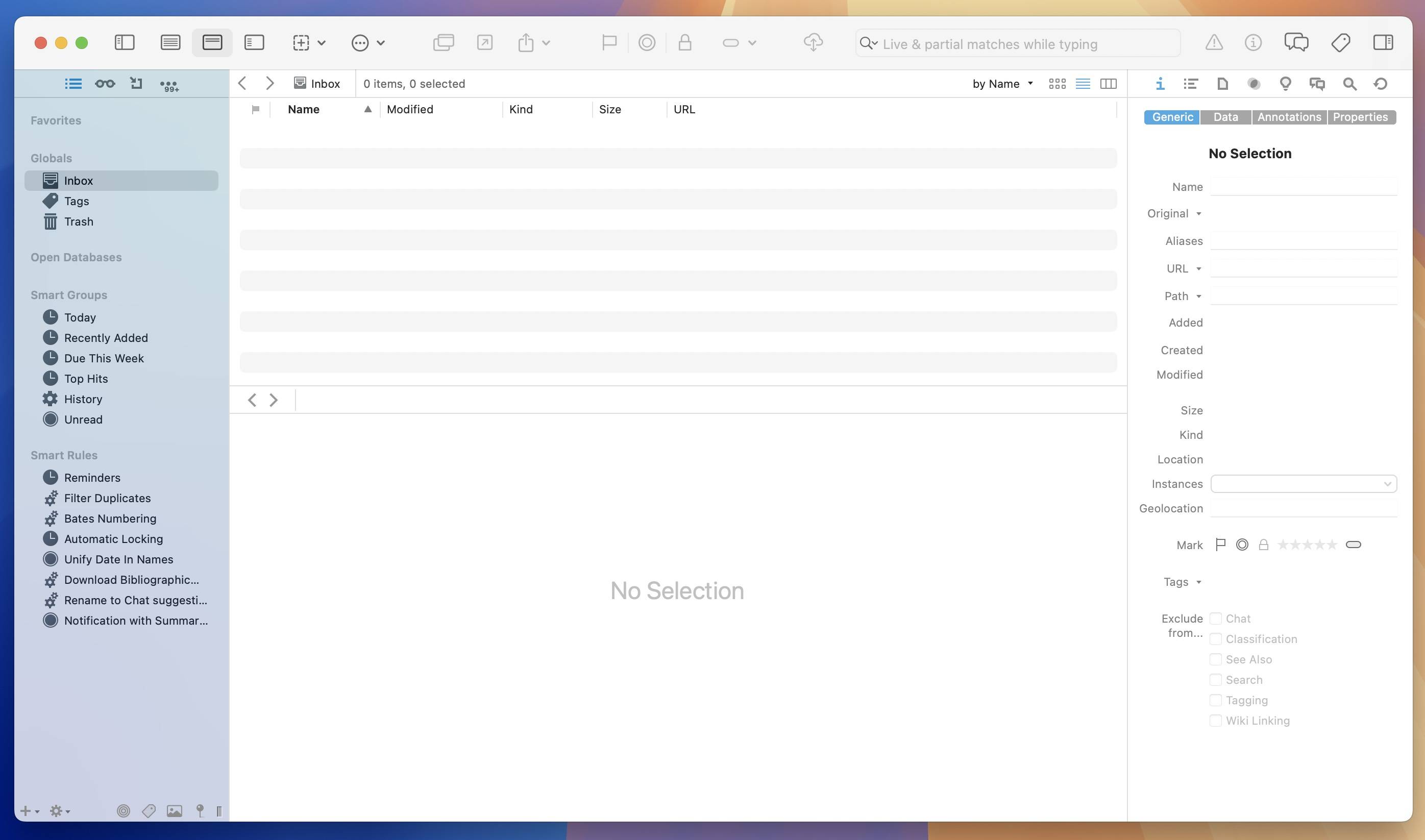This screenshot has height=840, width=1425.
Task: Toggle the flag icon in toolbar
Action: tap(609, 42)
